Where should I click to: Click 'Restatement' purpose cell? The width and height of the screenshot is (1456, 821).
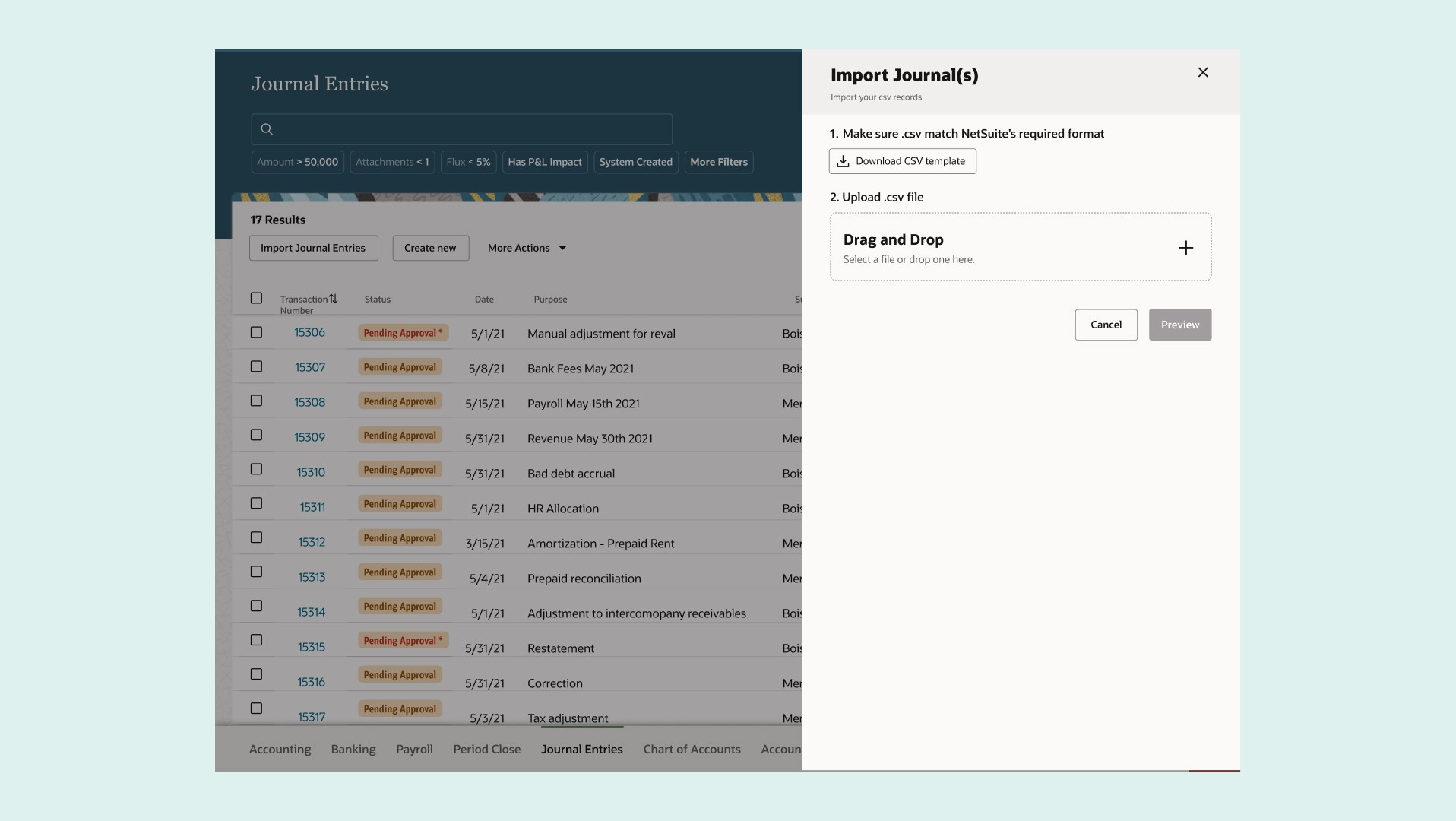pos(561,648)
